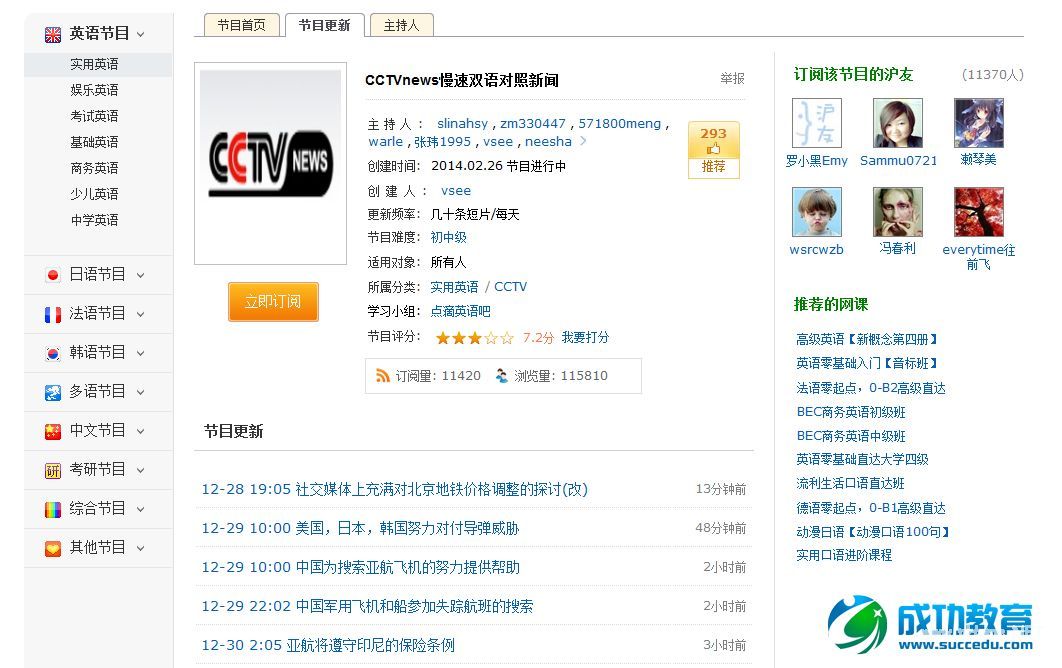Show more hosts arrow after neesha
Viewport: 1062px width, 668px height.
pos(584,142)
